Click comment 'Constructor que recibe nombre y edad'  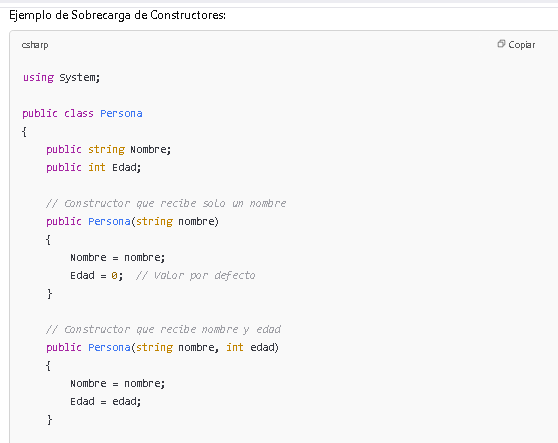pos(163,329)
